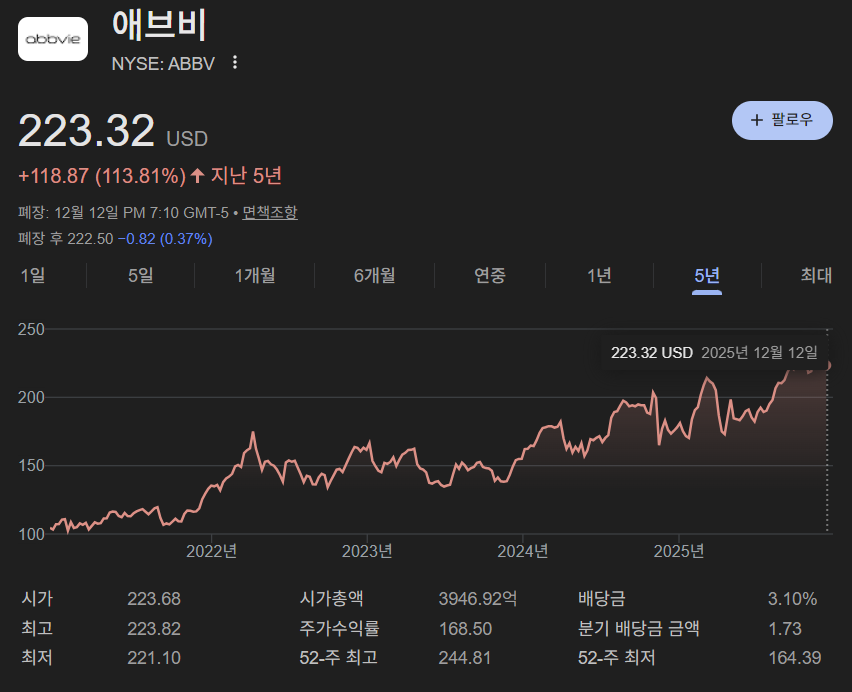
Task: Click the after-hours change −0.82 (0.37%)
Action: click(x=165, y=238)
